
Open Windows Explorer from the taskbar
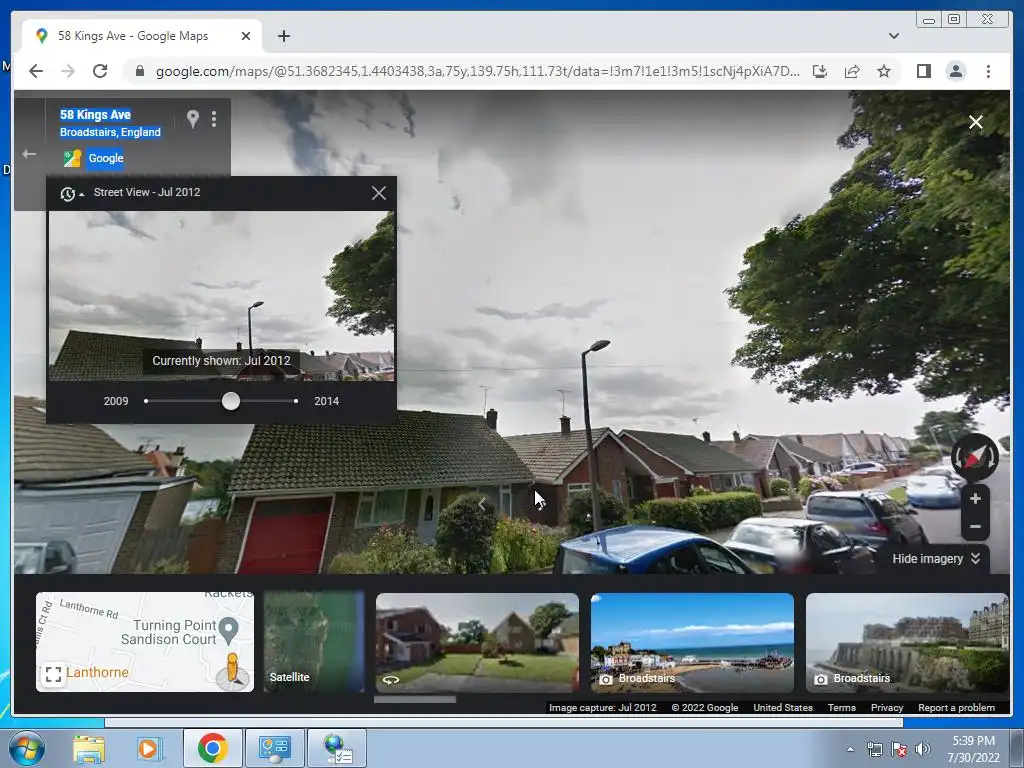click(x=88, y=748)
